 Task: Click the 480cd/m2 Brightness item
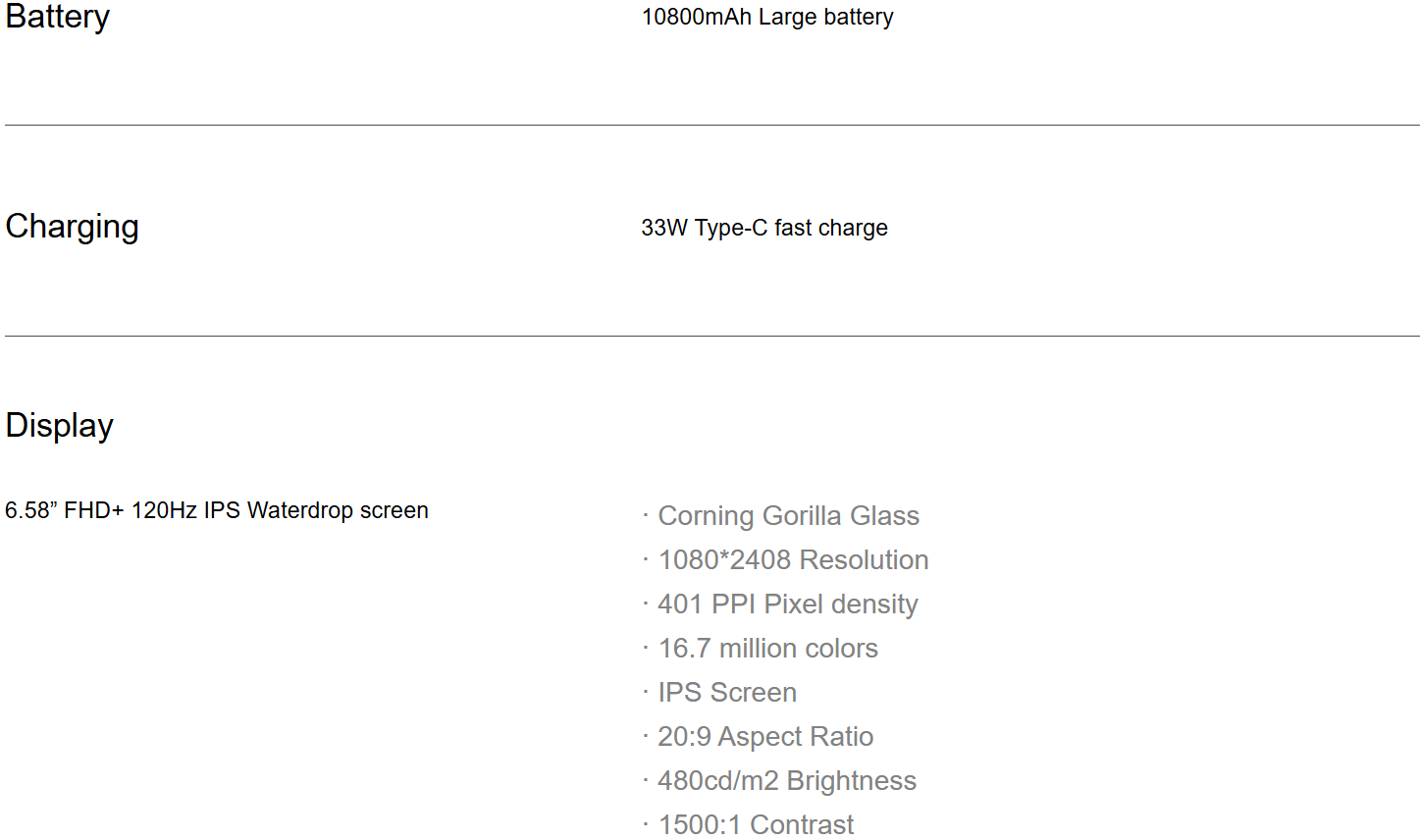click(787, 781)
